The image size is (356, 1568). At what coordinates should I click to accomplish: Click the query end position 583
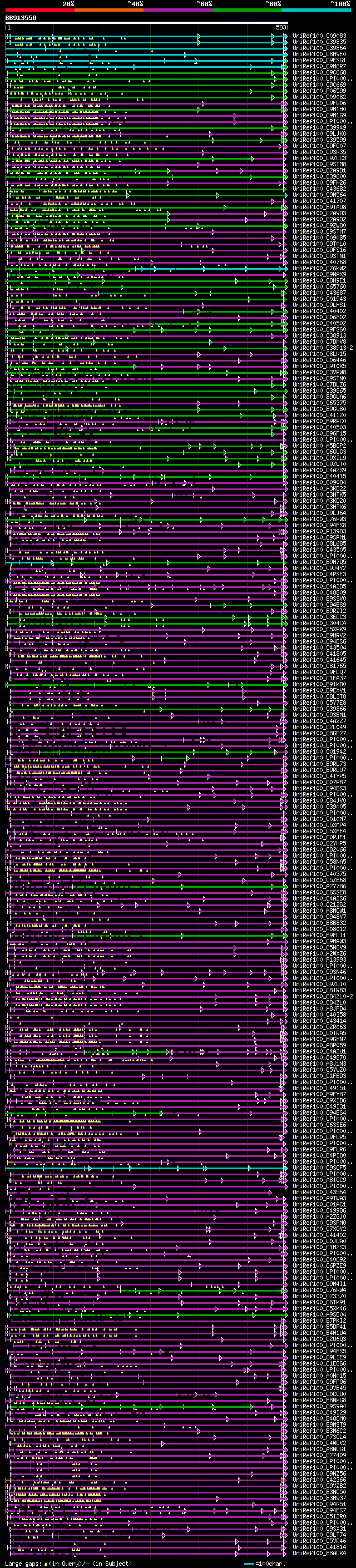280,27
